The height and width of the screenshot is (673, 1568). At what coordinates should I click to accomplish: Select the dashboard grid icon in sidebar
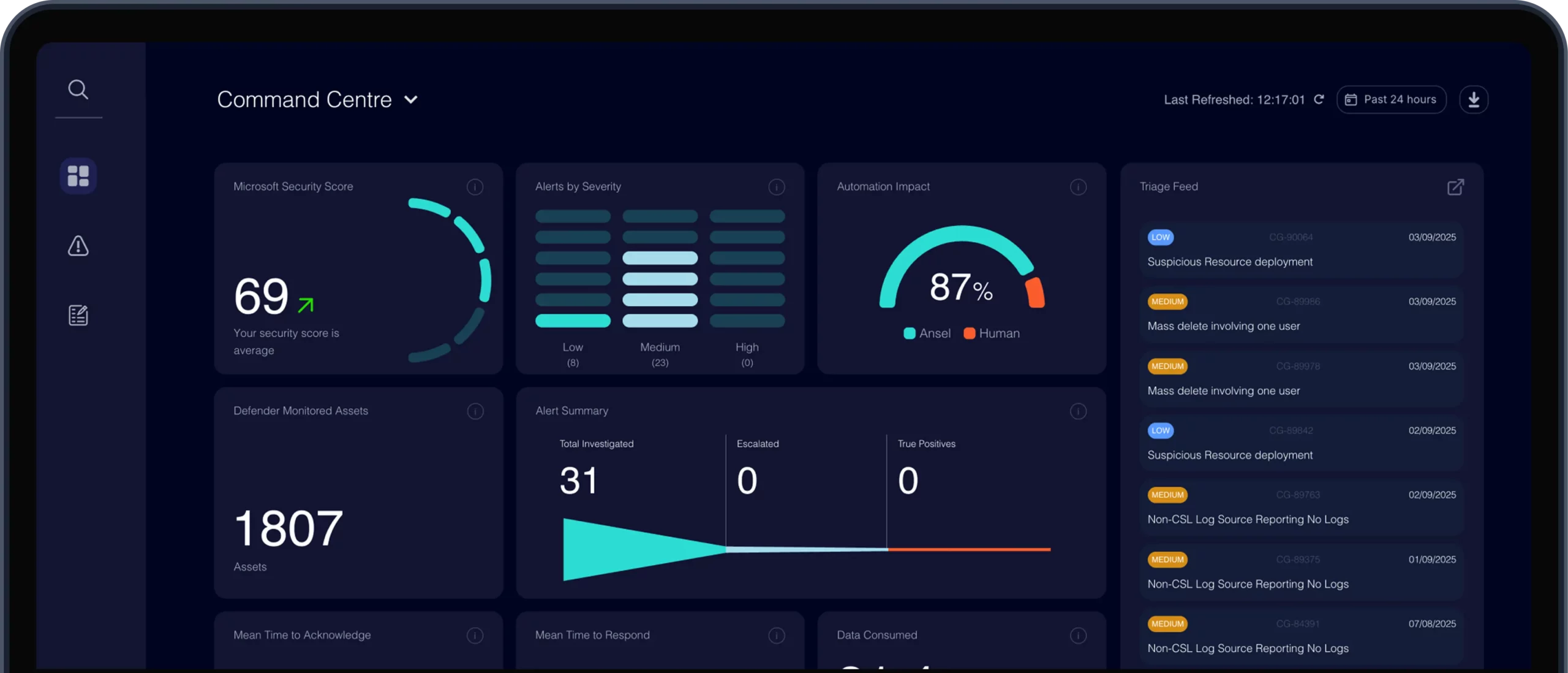point(78,176)
